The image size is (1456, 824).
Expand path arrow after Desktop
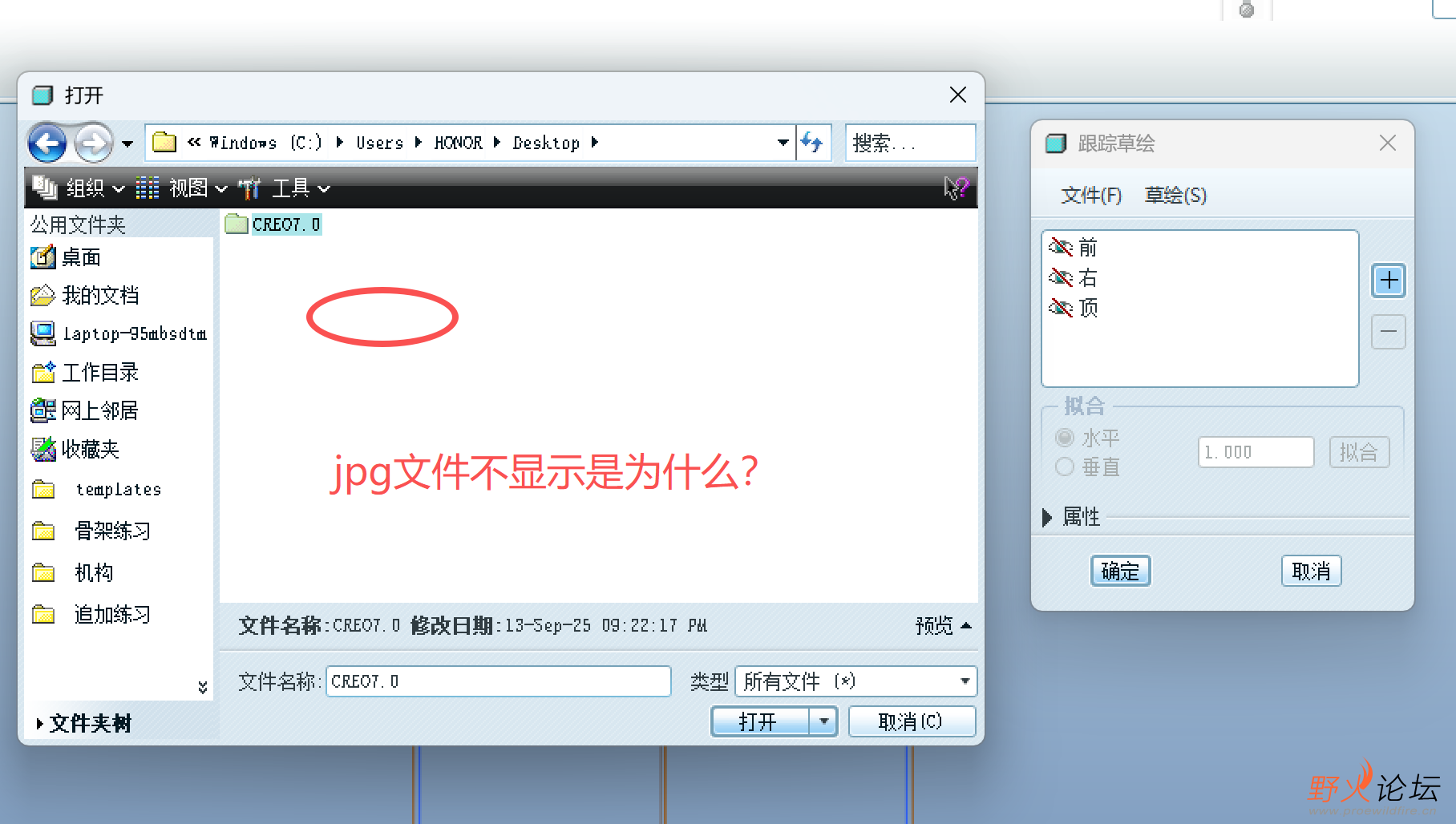click(x=594, y=143)
